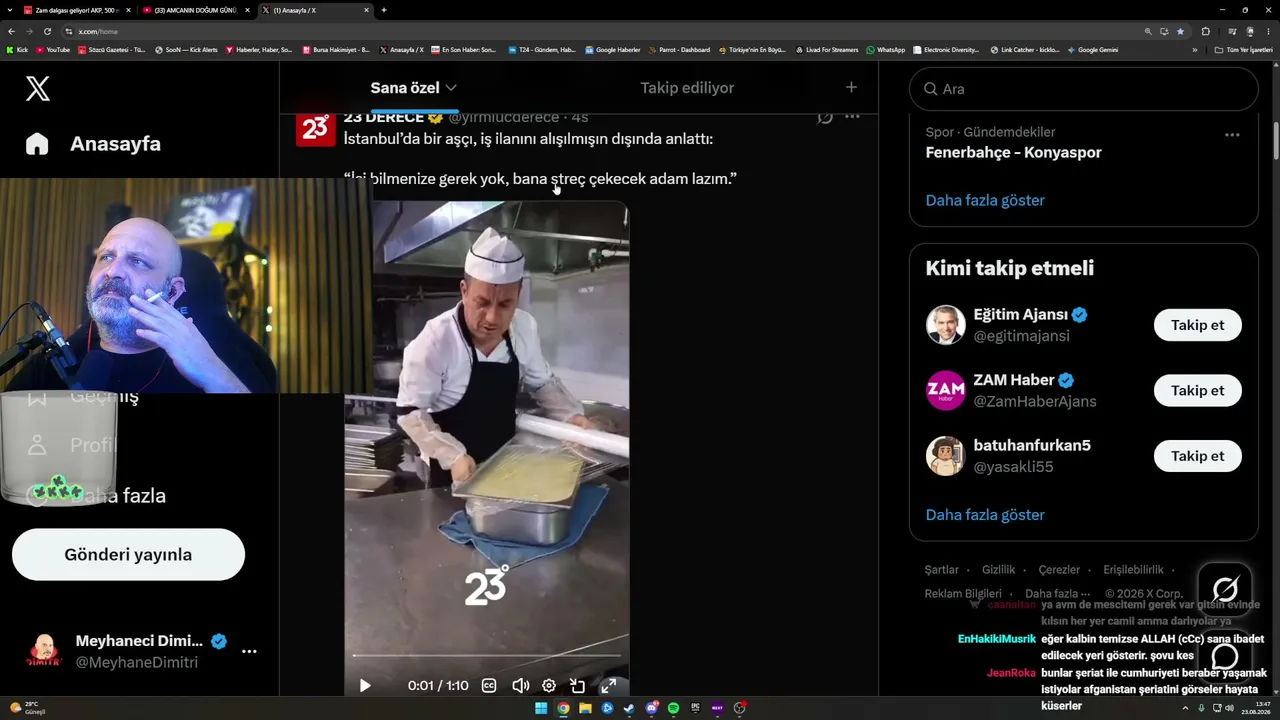Bookmark this page with star icon
1280x720 pixels.
coord(1180,31)
